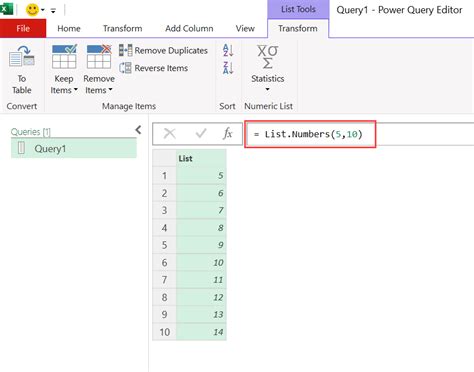Click the smiley feedback icon
The height and width of the screenshot is (372, 474).
(32, 10)
